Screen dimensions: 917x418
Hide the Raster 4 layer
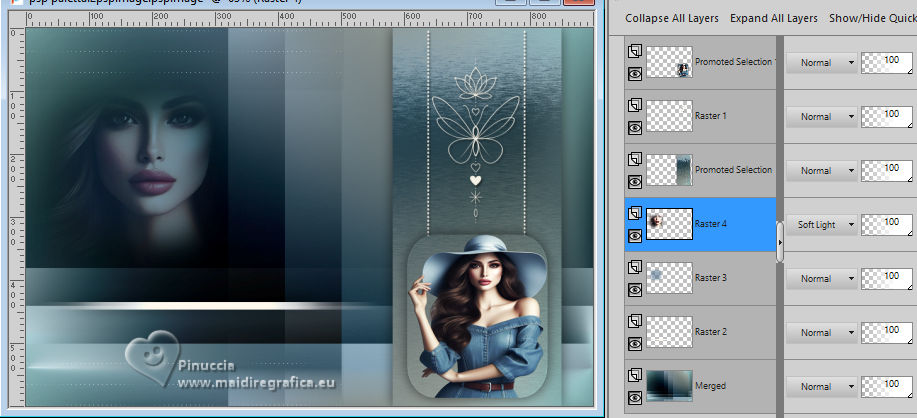(635, 236)
